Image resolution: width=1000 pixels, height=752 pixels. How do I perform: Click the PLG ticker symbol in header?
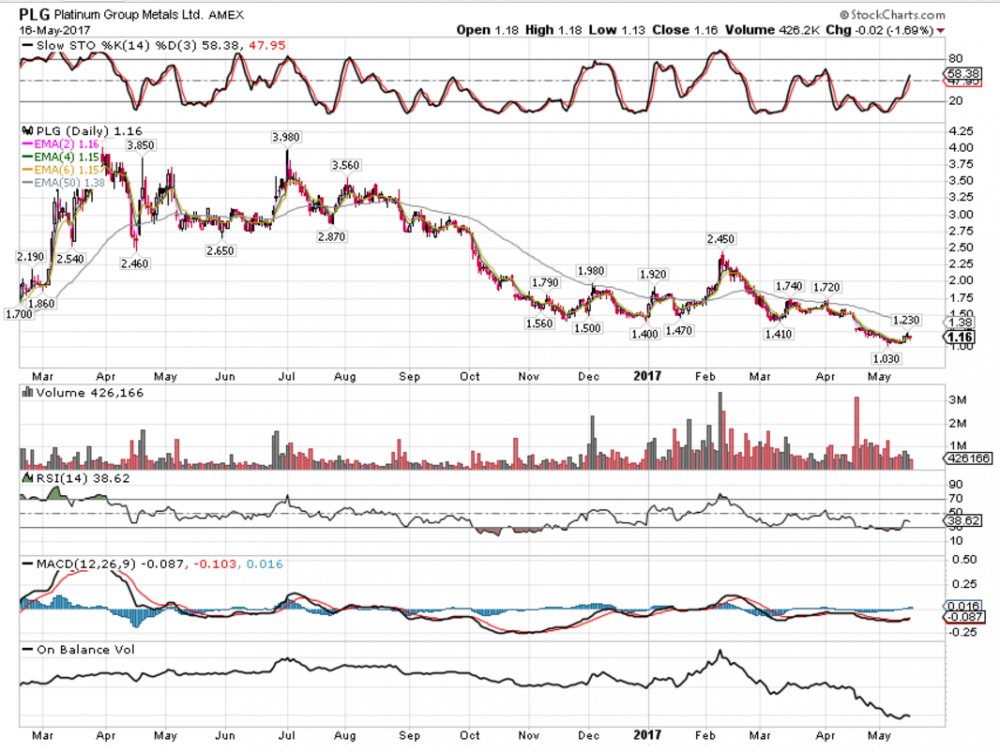[38, 16]
